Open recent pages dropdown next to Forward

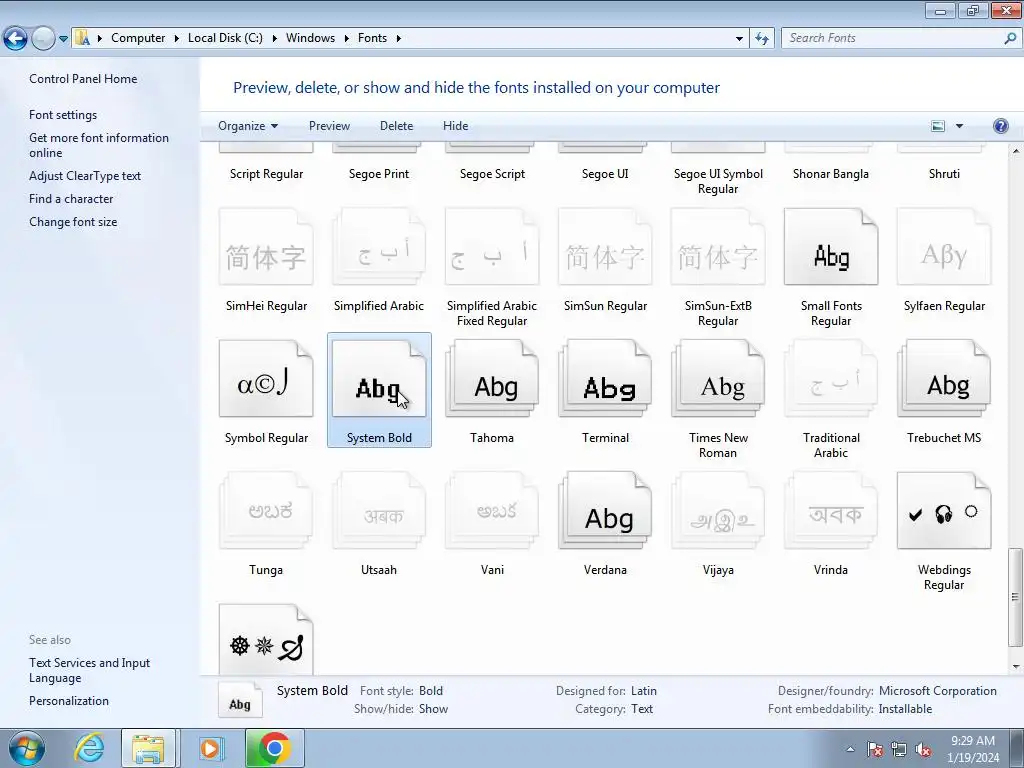[x=63, y=39]
